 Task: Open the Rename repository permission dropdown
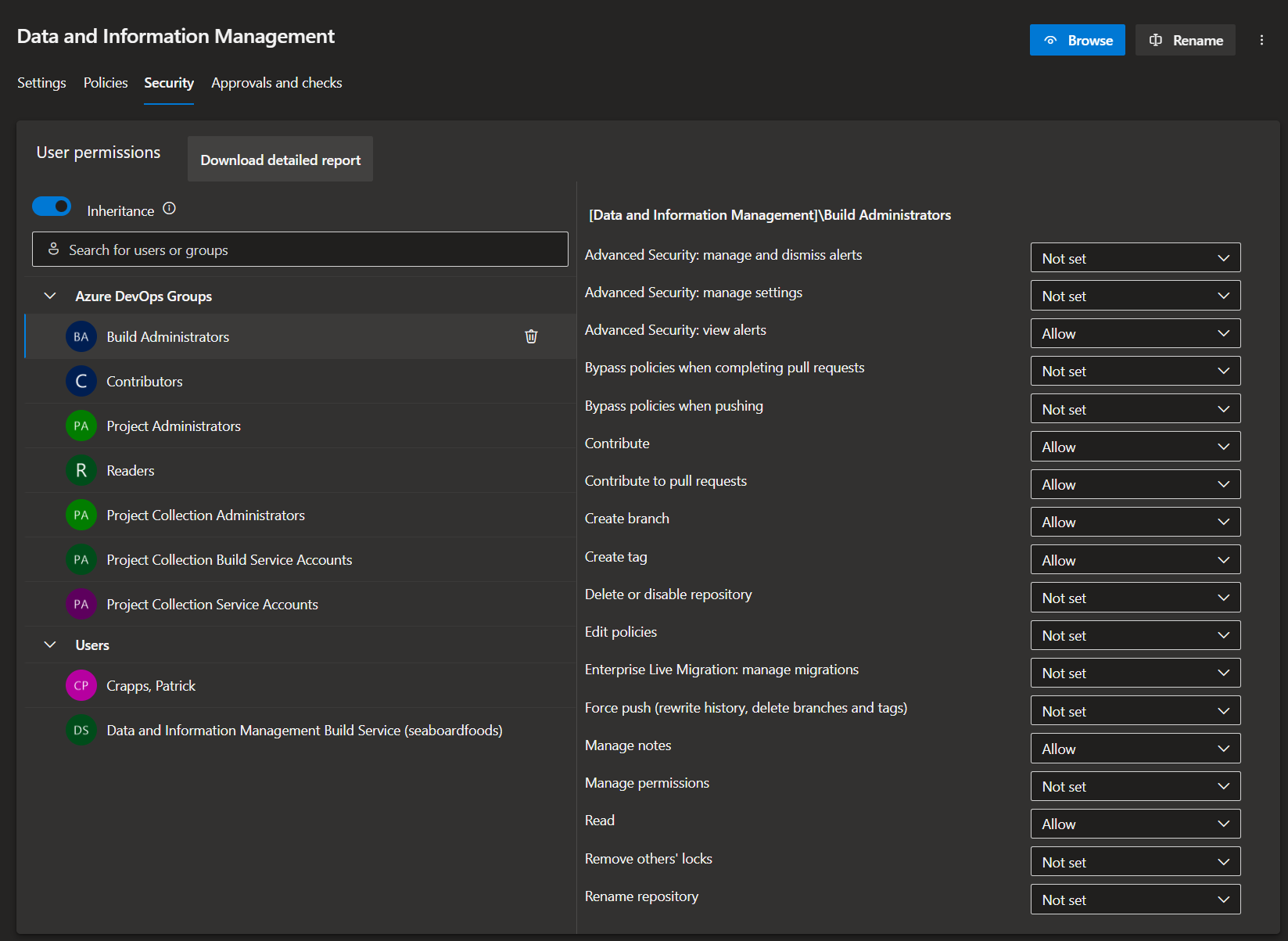1136,900
